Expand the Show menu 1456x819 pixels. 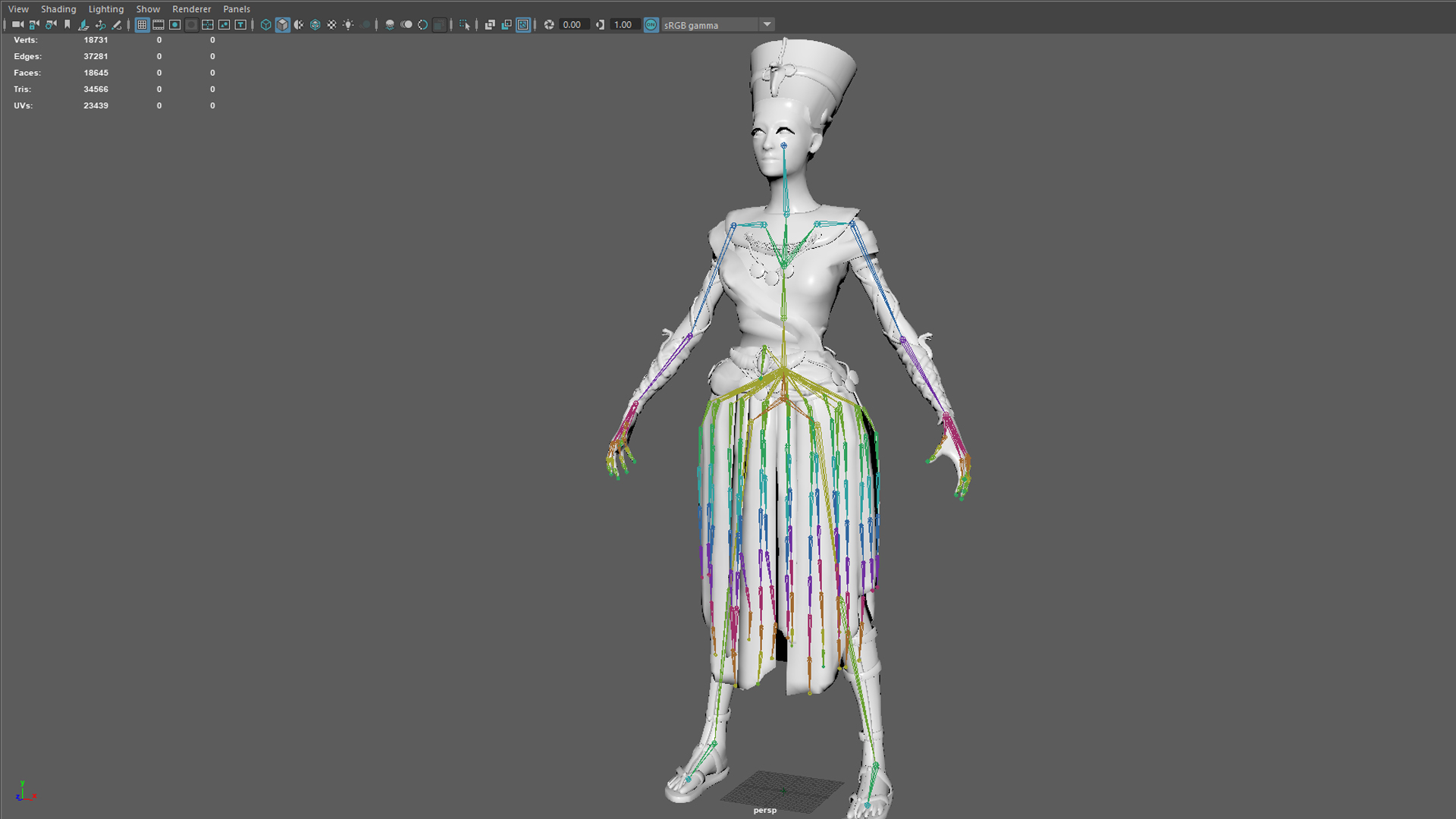(148, 9)
